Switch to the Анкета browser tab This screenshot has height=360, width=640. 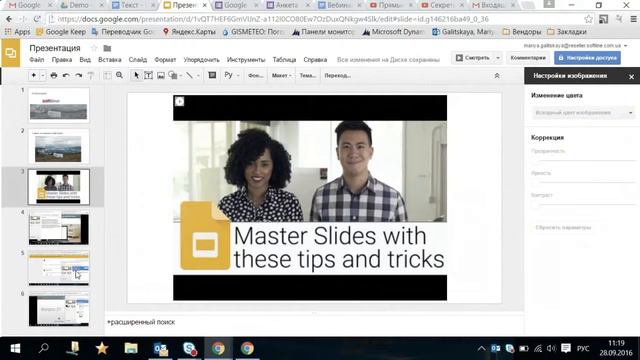pyautogui.click(x=287, y=5)
